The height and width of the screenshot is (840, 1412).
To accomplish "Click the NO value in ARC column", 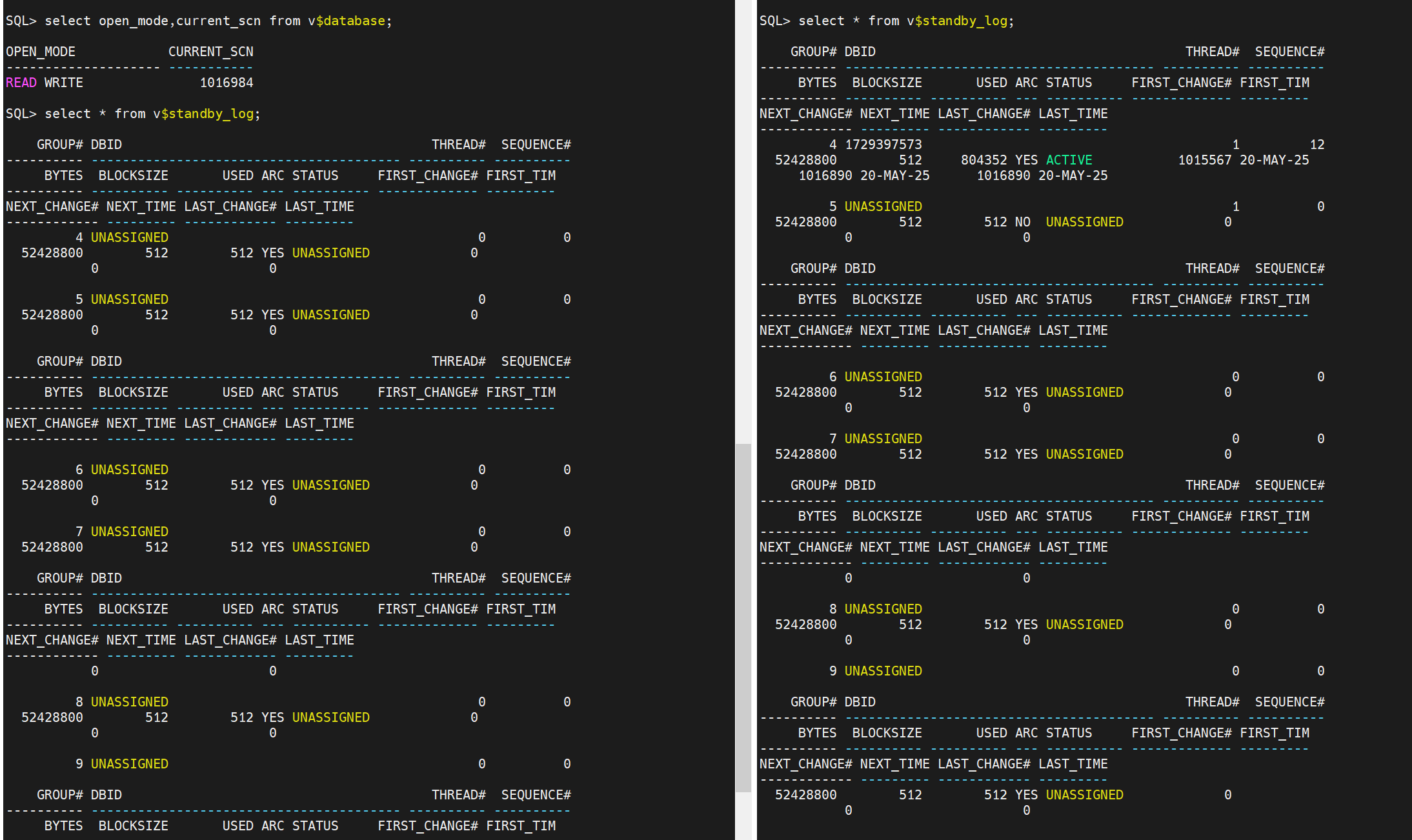I will tap(1022, 222).
